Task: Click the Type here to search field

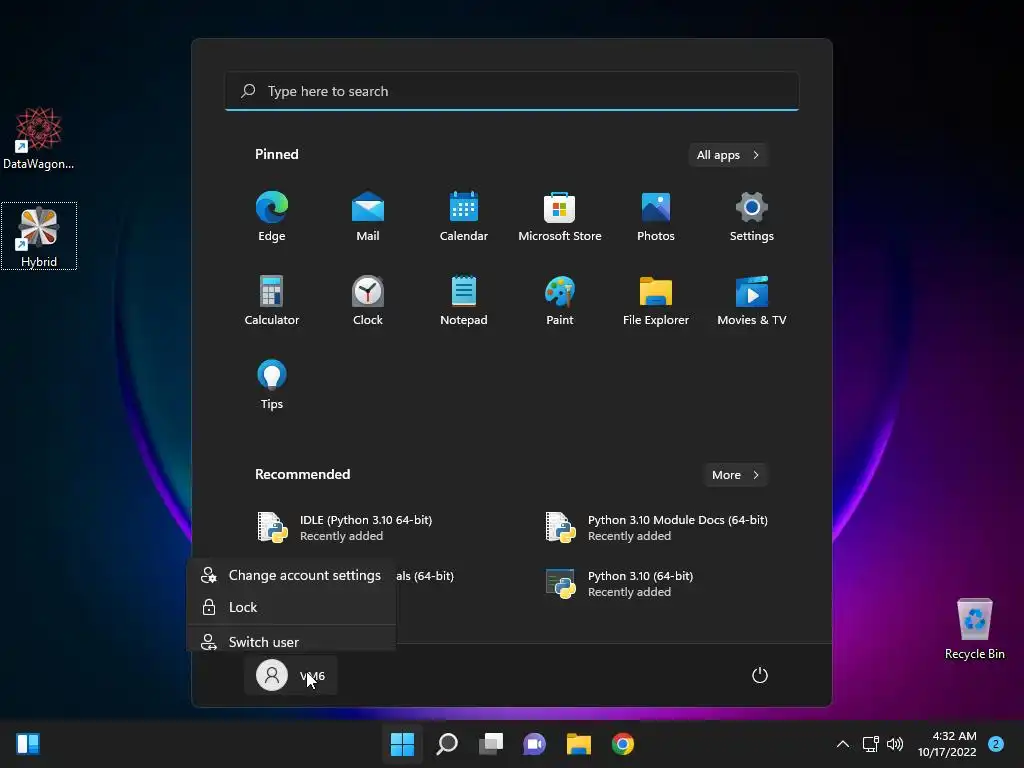Action: (x=512, y=91)
